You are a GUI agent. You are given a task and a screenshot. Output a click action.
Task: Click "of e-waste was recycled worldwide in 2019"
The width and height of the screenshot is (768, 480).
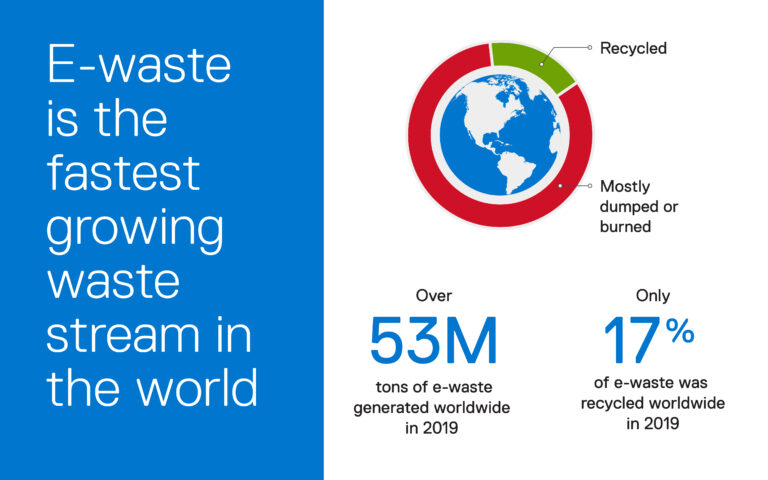[x=652, y=403]
